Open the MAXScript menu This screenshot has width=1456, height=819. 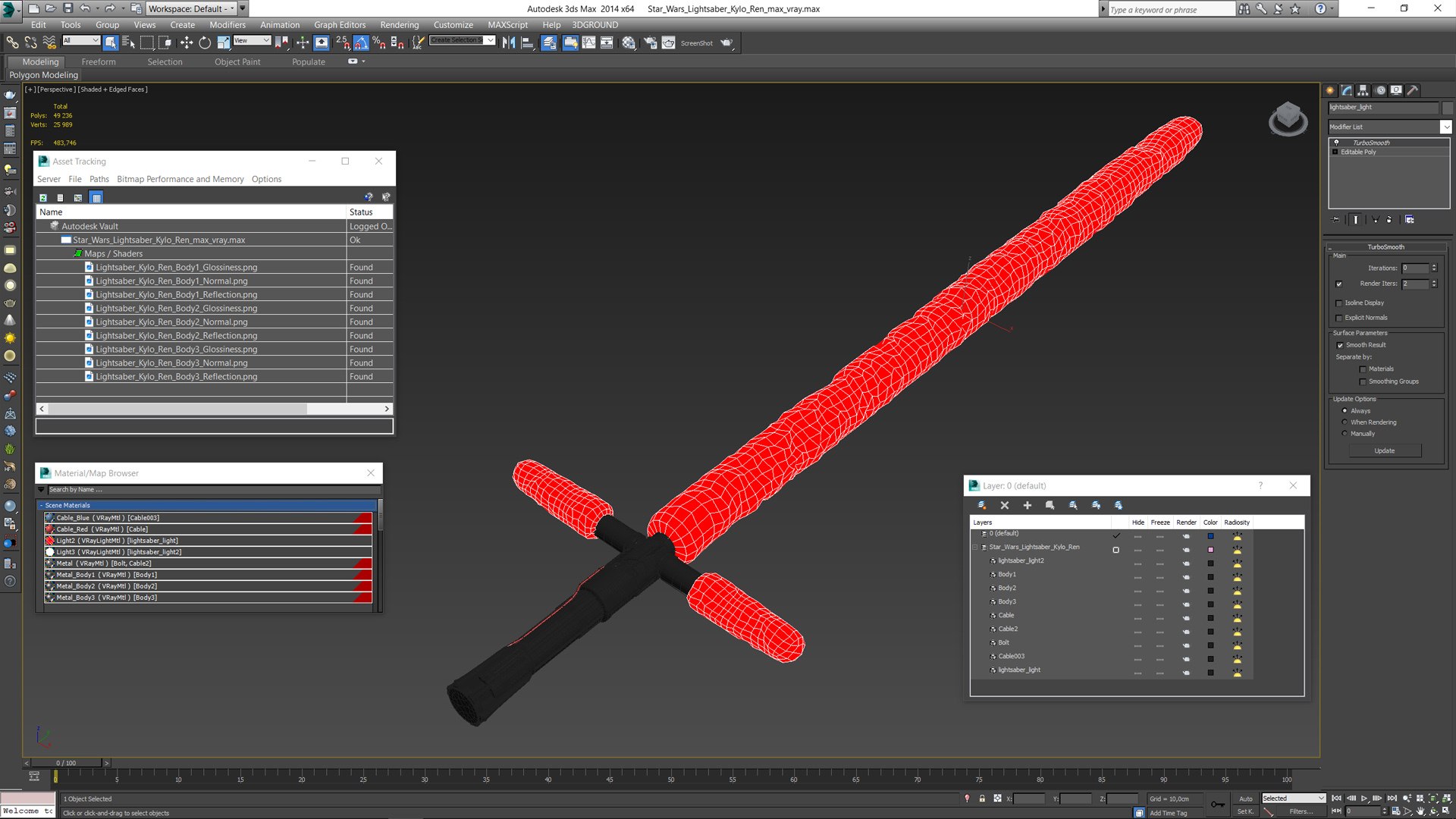[507, 24]
